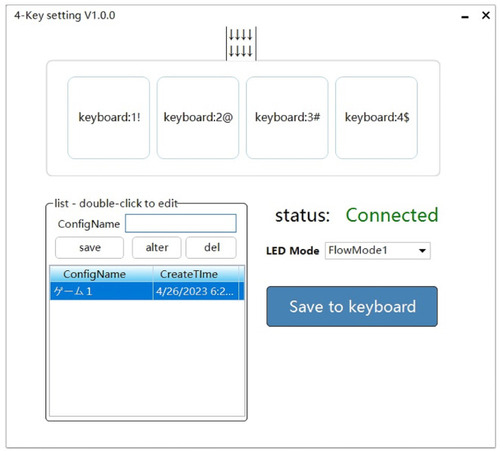Screen dimensions: 500x451
Task: Sort list by ConfigName column header
Action: 101,274
